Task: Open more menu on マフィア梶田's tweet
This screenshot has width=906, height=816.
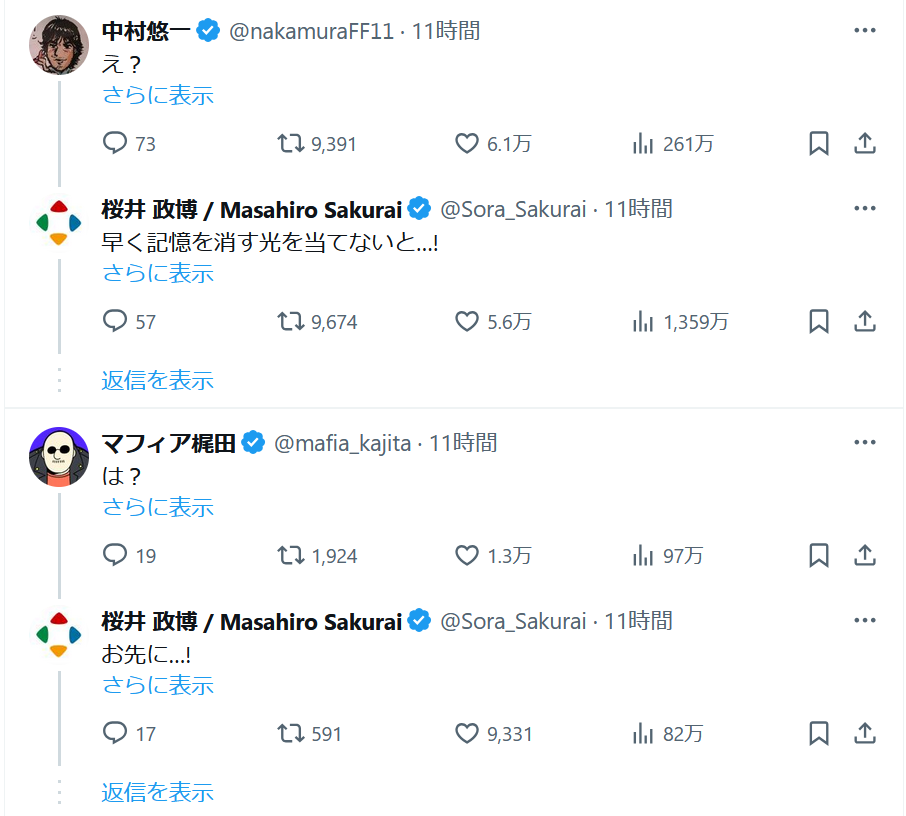Action: click(x=865, y=442)
